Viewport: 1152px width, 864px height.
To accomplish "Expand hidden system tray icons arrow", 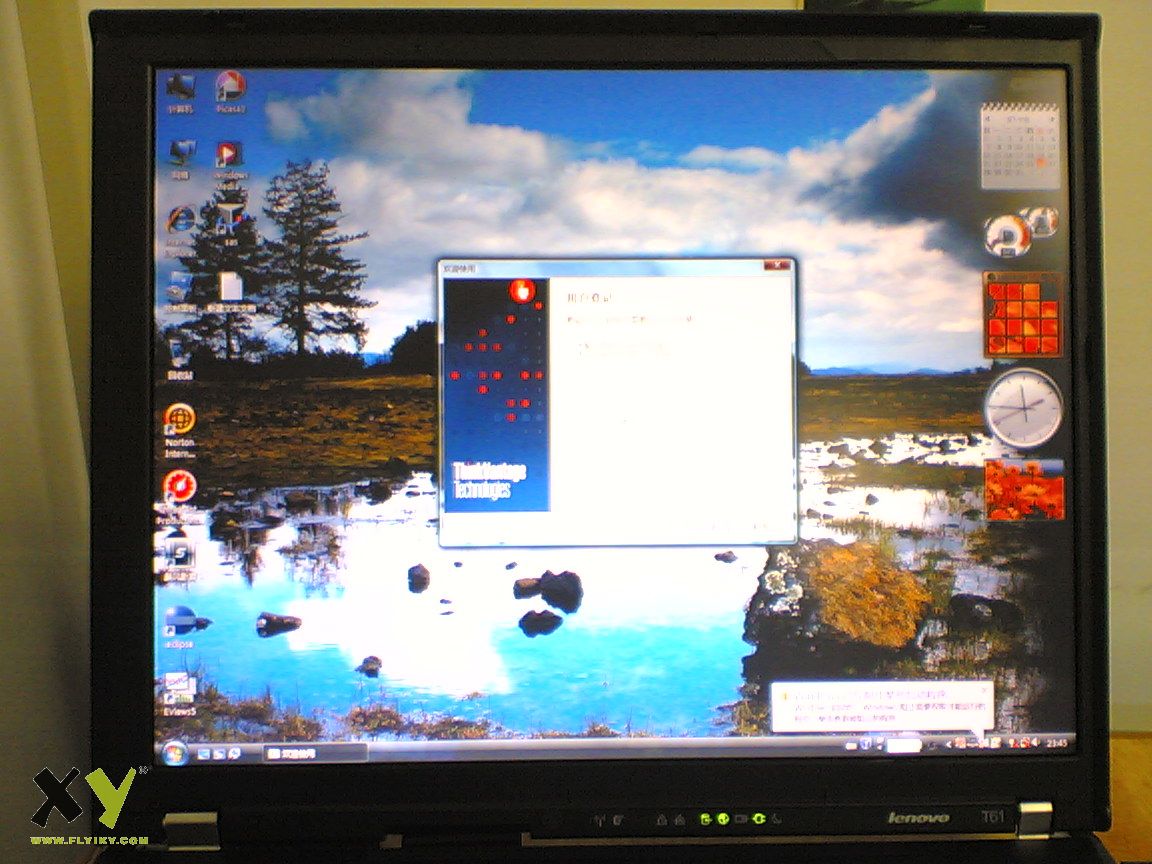I will (948, 744).
